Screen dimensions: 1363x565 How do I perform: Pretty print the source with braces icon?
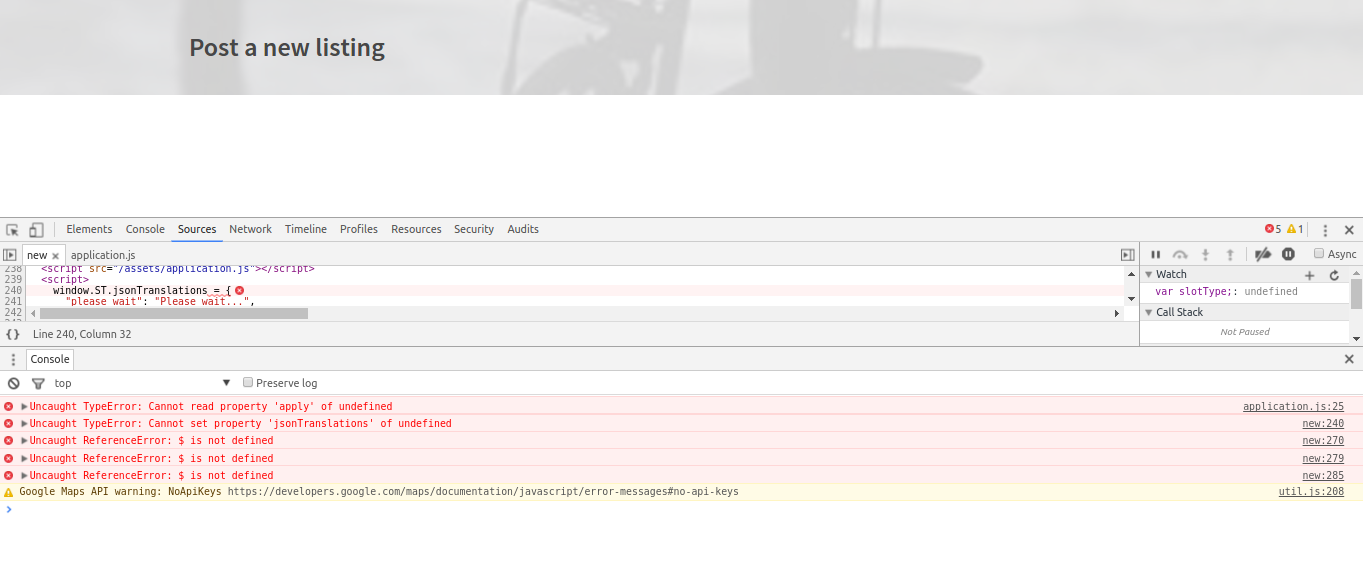(x=13, y=334)
